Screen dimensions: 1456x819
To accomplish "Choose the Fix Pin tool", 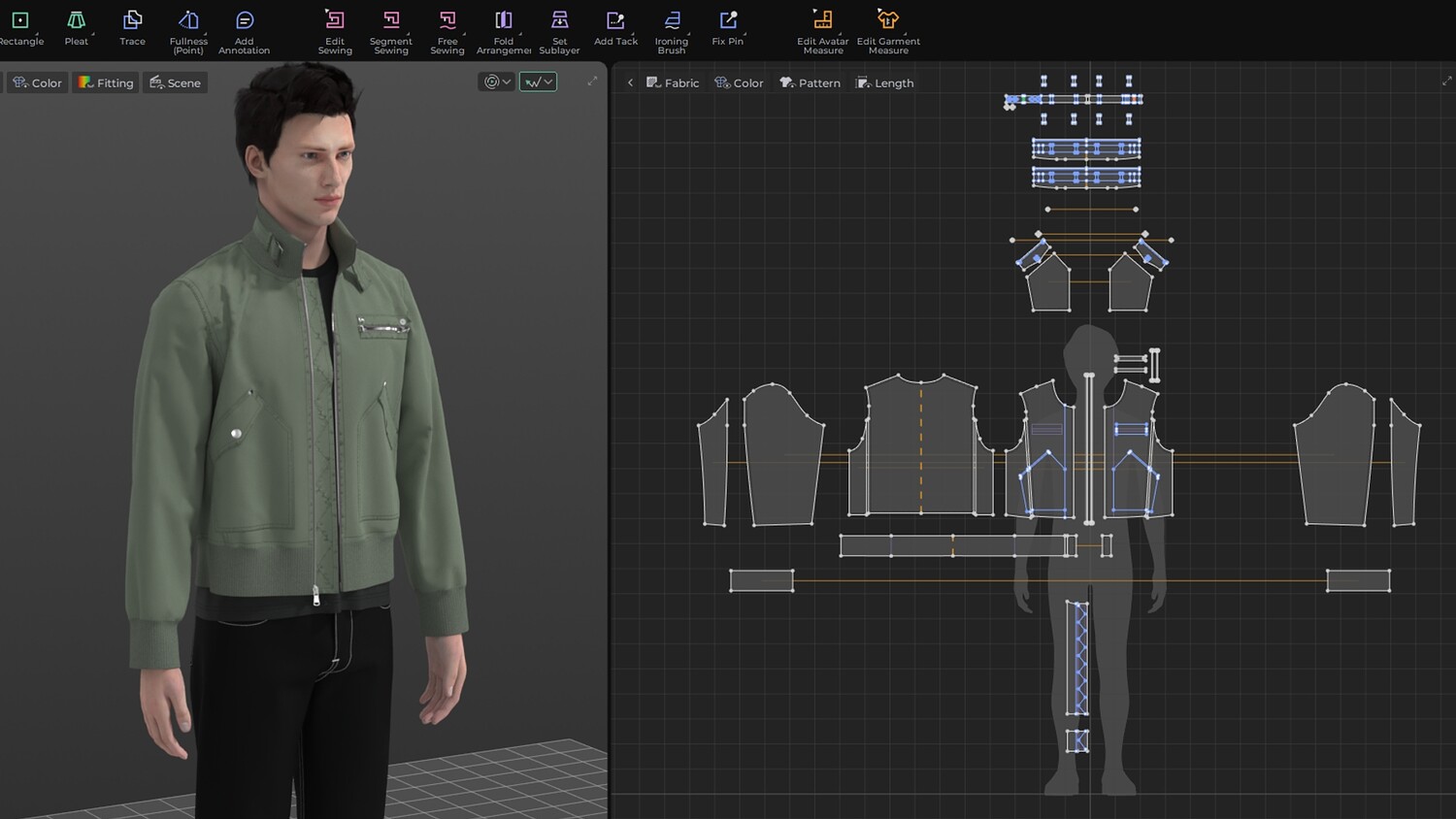I will click(x=728, y=28).
